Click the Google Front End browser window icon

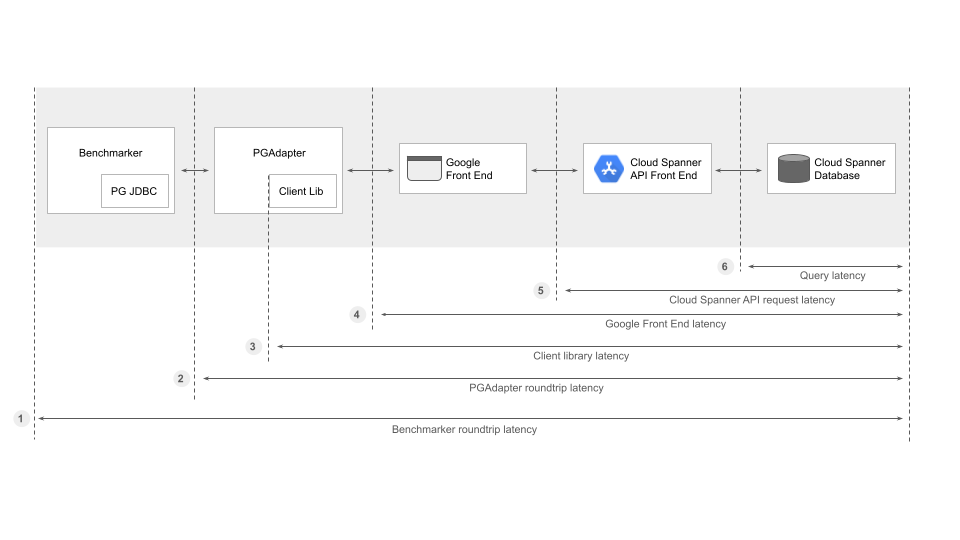click(424, 168)
